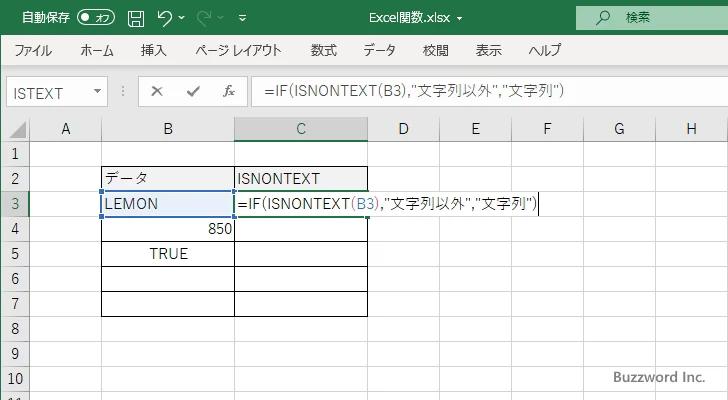Select column D header
The width and height of the screenshot is (728, 400).
(403, 129)
